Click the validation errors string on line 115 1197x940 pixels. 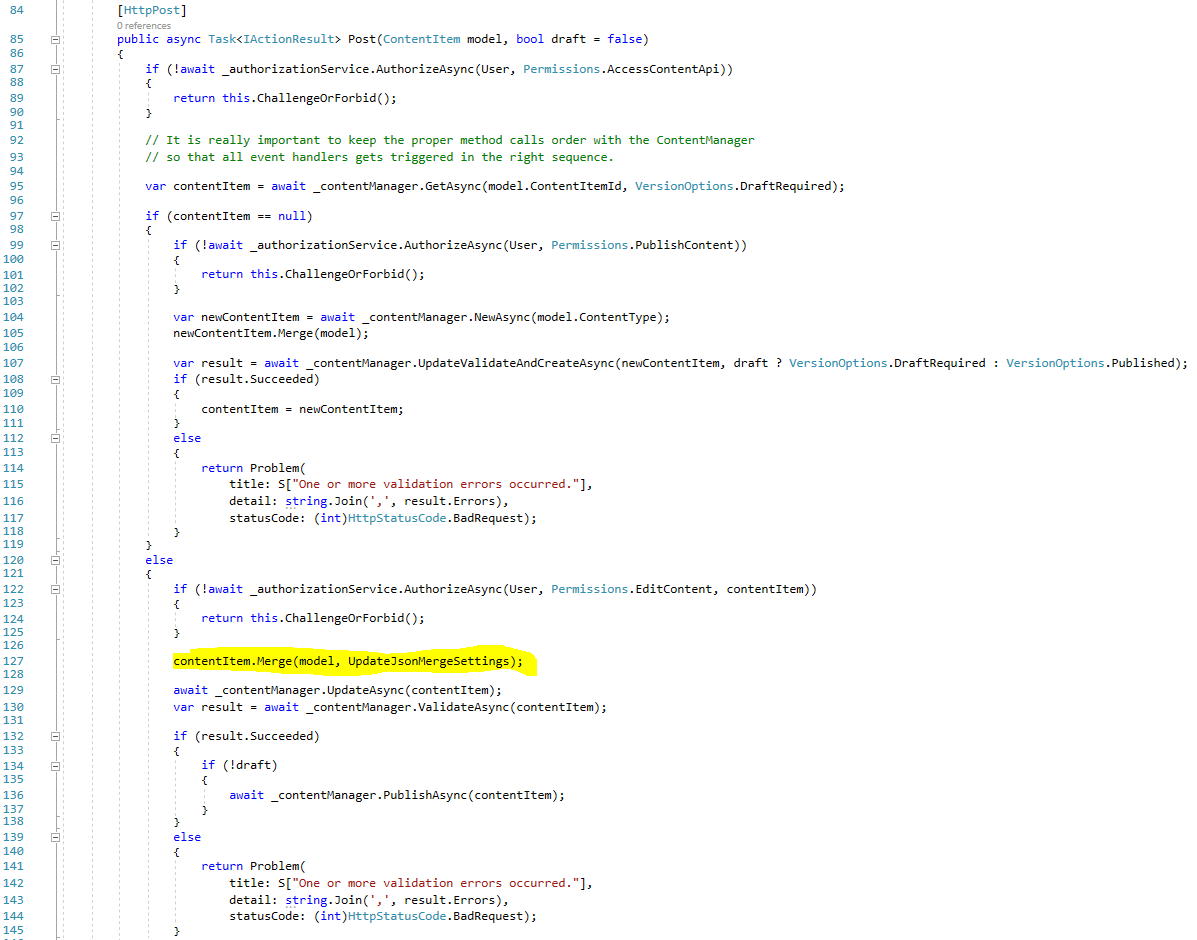point(435,484)
